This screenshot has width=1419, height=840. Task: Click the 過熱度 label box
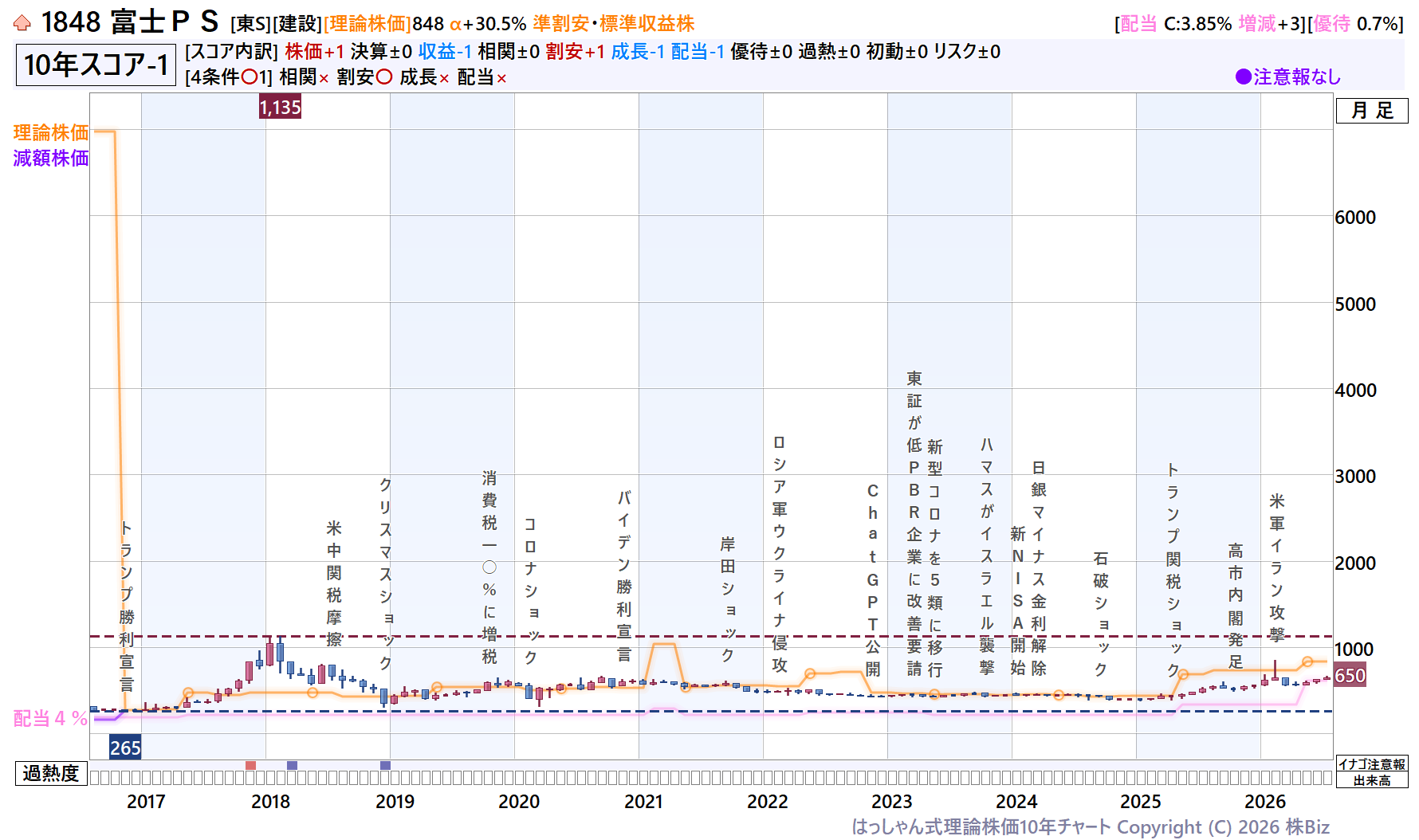coord(51,773)
